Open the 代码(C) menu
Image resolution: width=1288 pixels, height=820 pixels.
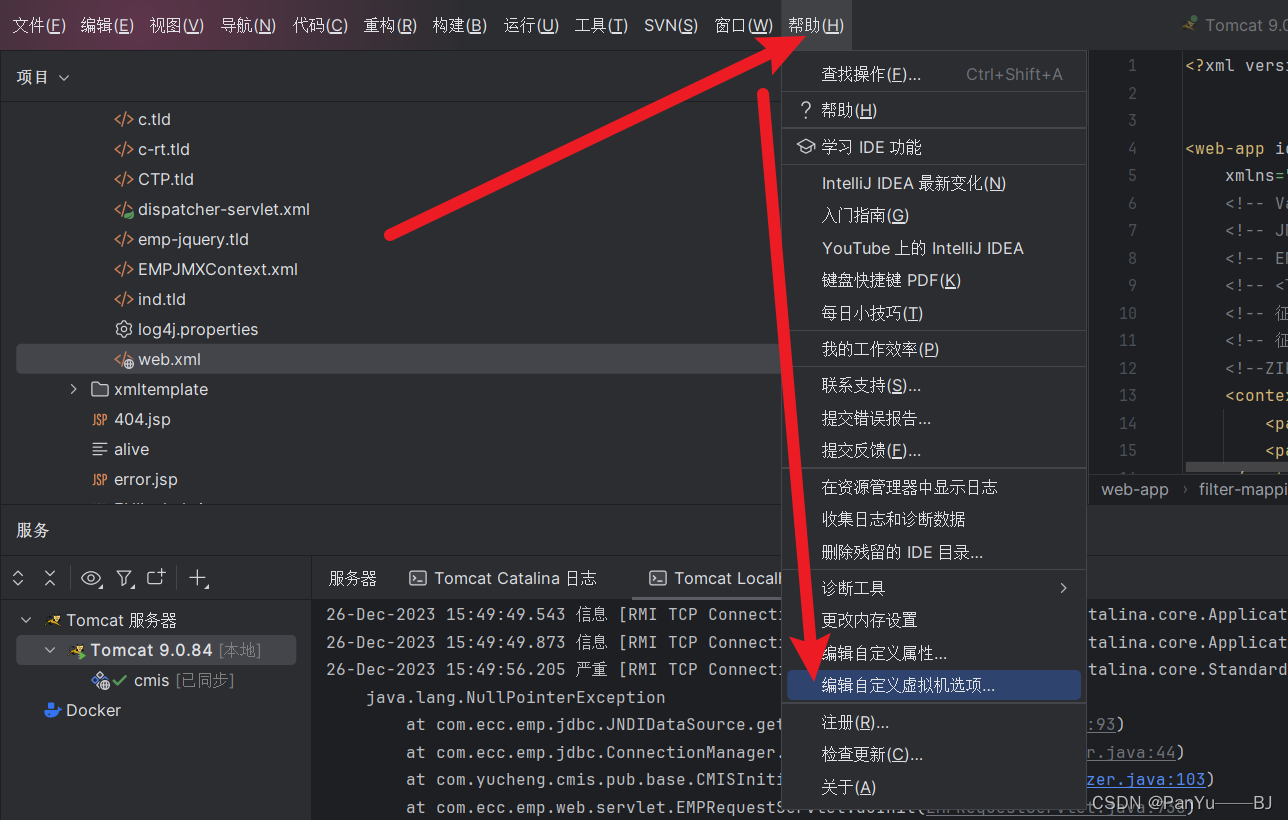pyautogui.click(x=320, y=25)
